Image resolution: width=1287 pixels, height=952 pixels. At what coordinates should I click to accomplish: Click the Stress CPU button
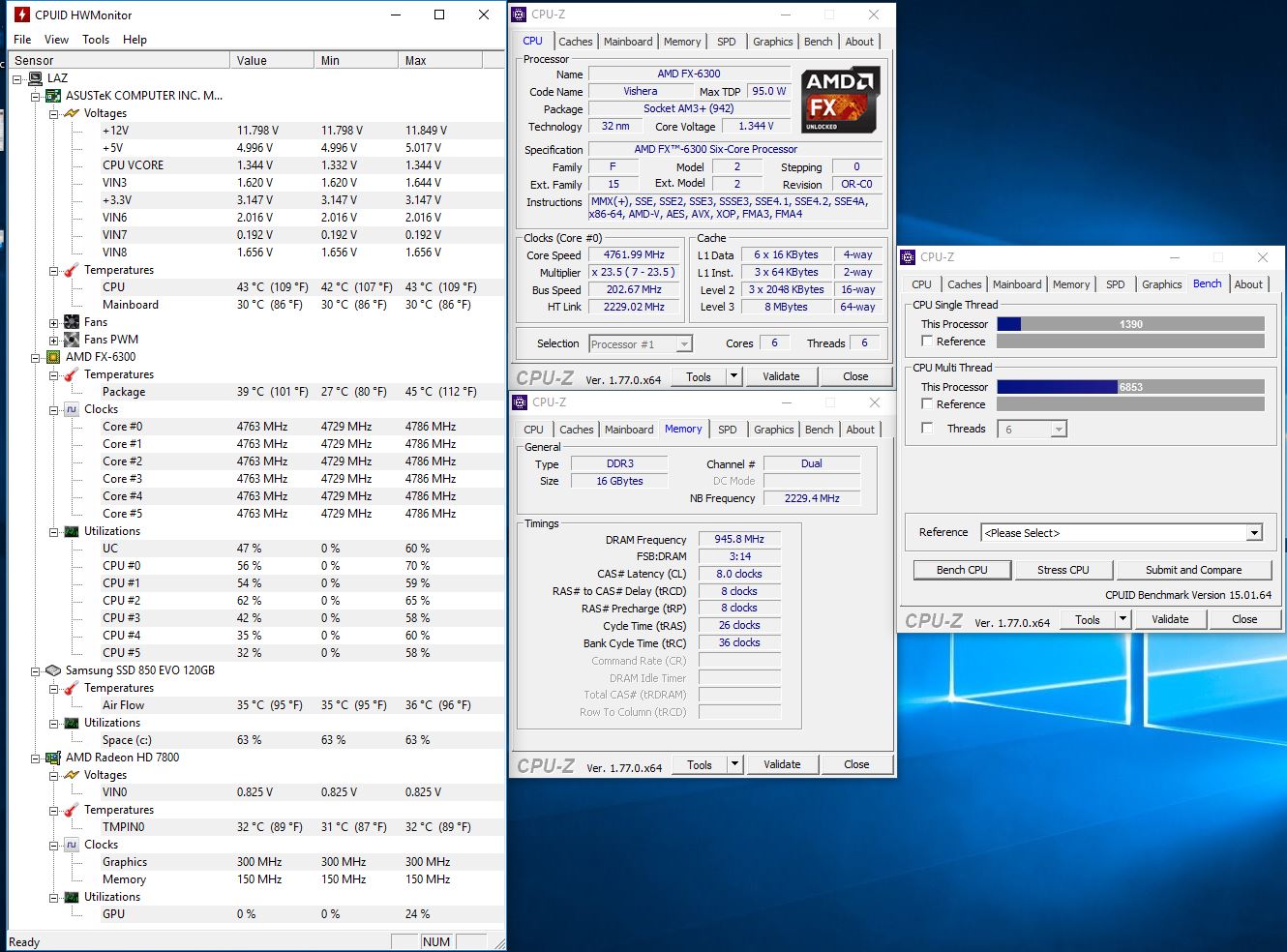(x=1063, y=570)
